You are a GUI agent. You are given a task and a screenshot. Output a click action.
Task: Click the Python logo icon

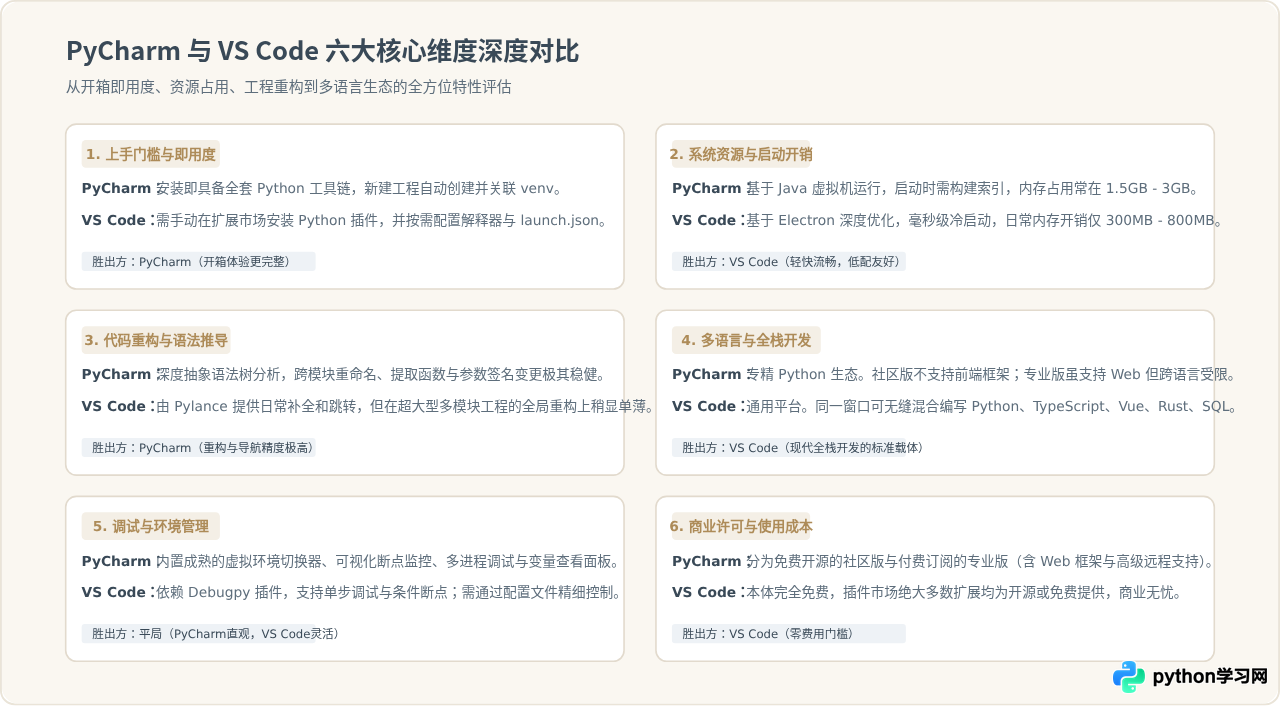tap(1129, 677)
